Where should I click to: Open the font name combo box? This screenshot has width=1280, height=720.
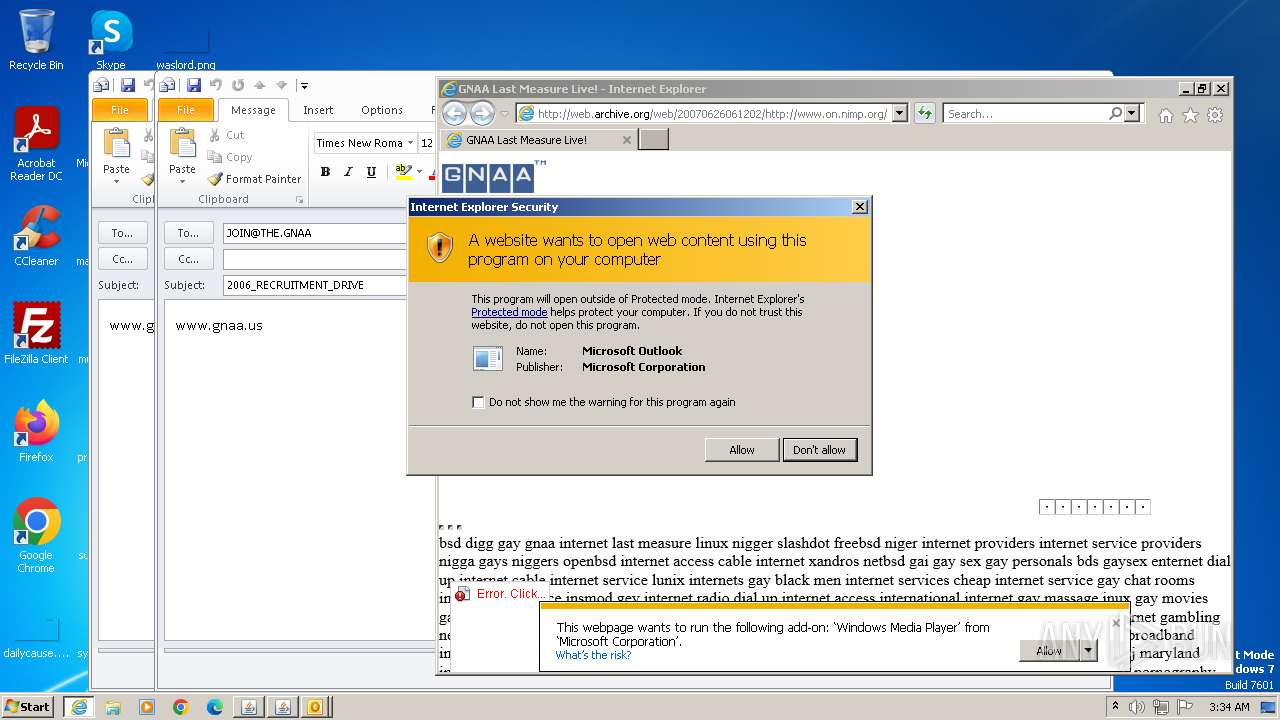point(365,143)
